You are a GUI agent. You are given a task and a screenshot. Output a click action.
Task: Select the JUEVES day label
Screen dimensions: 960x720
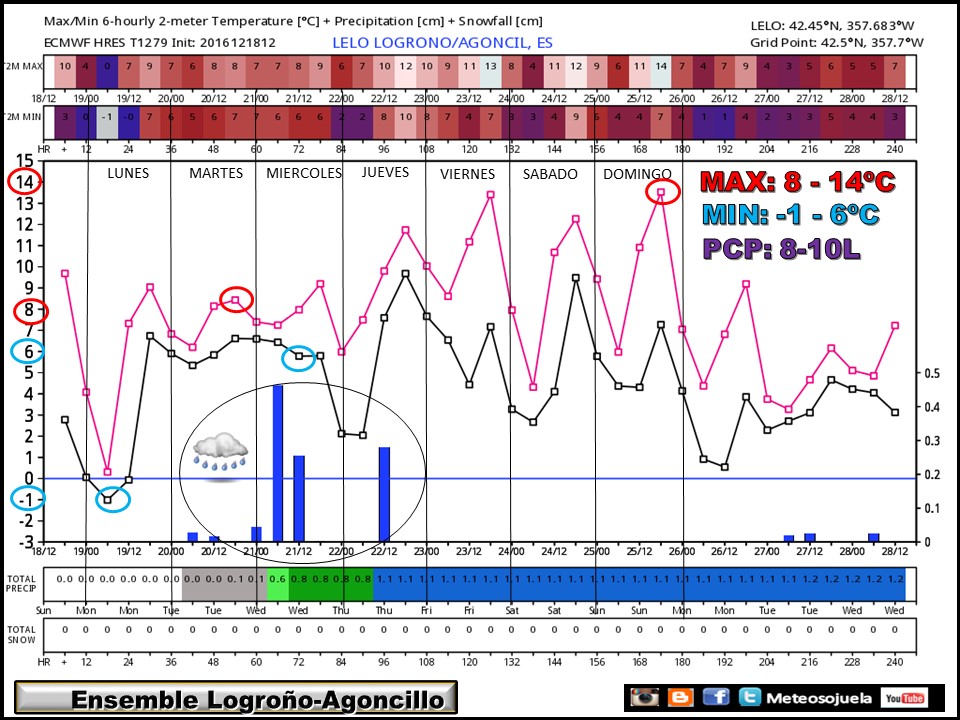click(385, 173)
